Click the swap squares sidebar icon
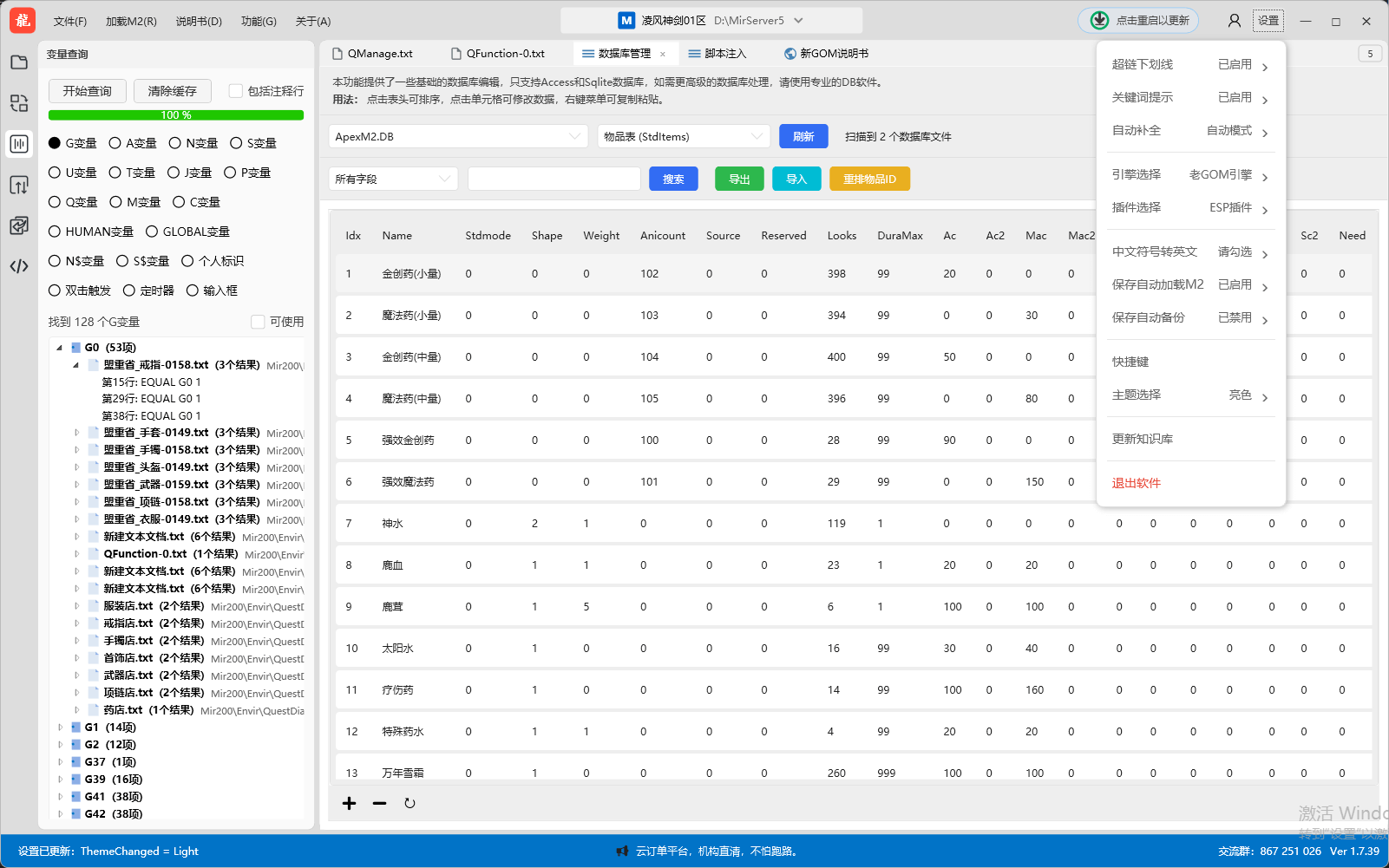 tap(19, 103)
